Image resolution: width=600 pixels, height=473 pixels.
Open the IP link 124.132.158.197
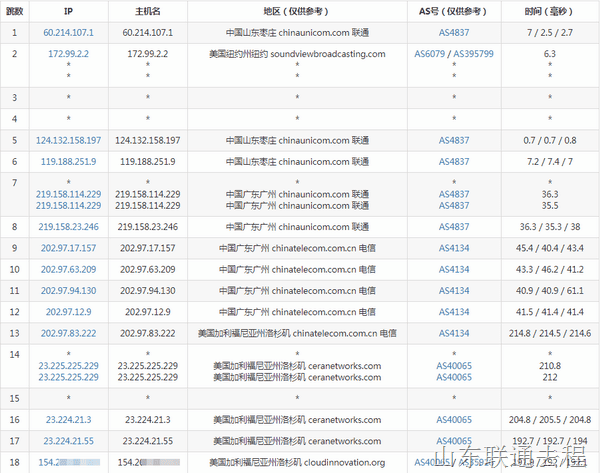[68, 140]
